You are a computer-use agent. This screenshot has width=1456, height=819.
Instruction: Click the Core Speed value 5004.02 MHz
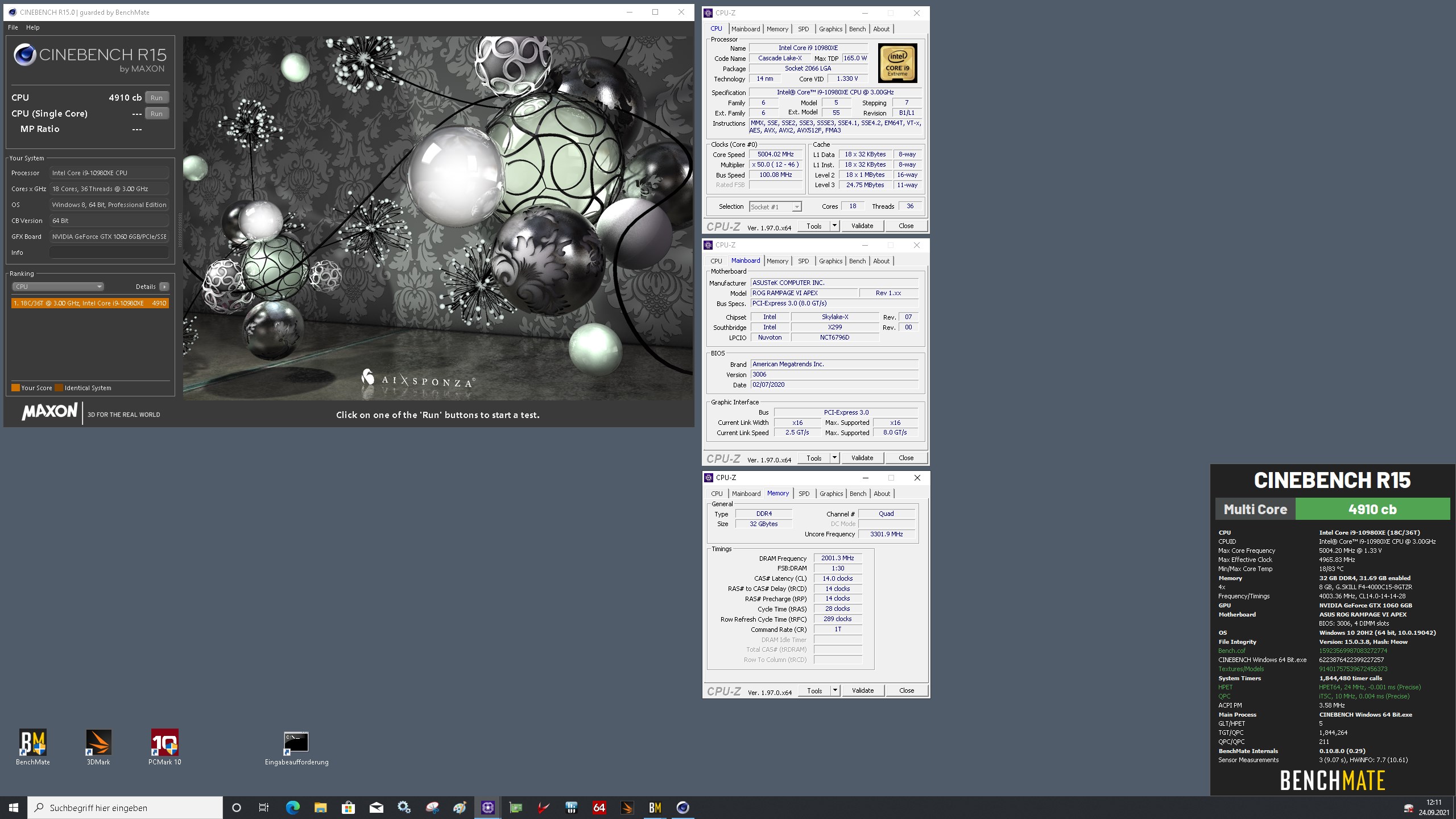tap(775, 154)
